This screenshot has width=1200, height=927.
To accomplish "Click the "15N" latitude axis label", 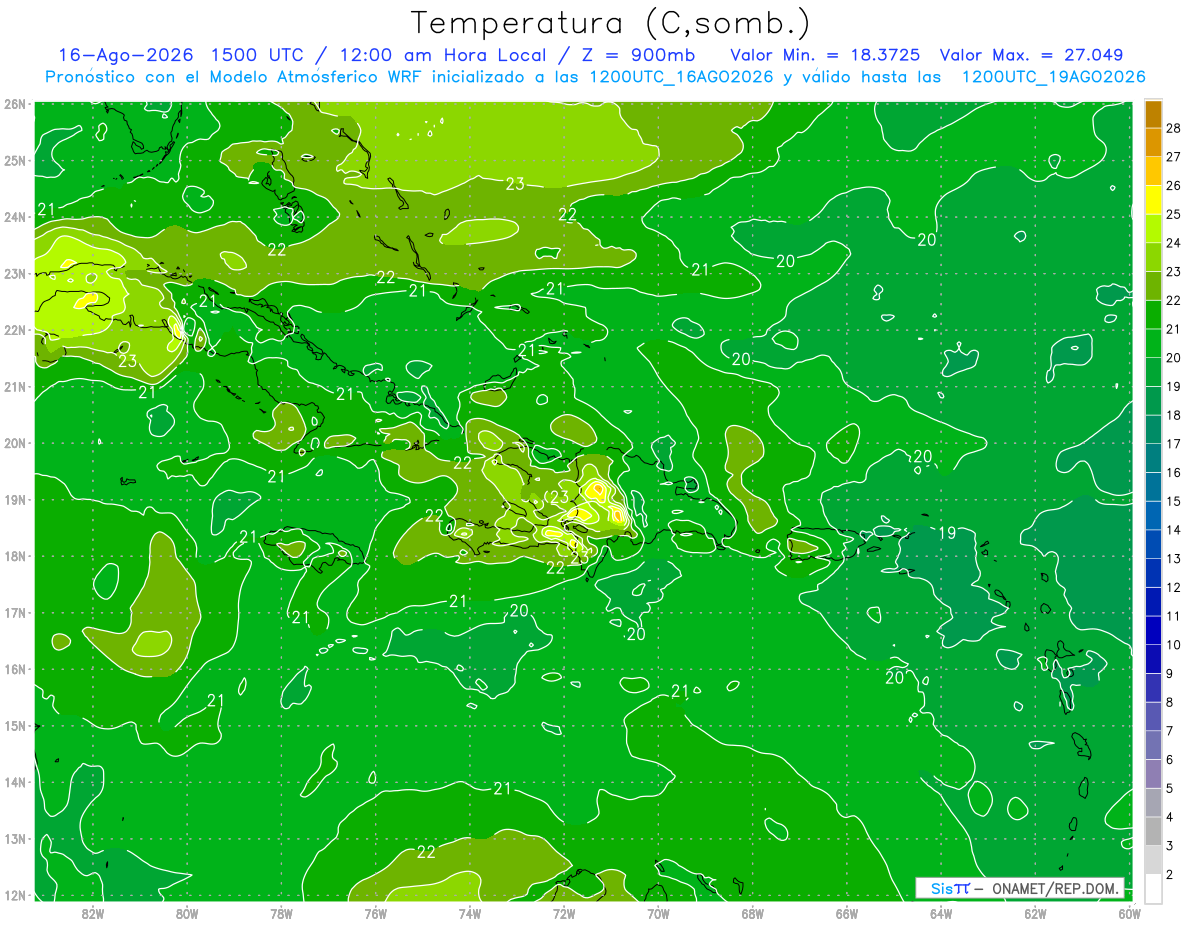I will tap(15, 725).
